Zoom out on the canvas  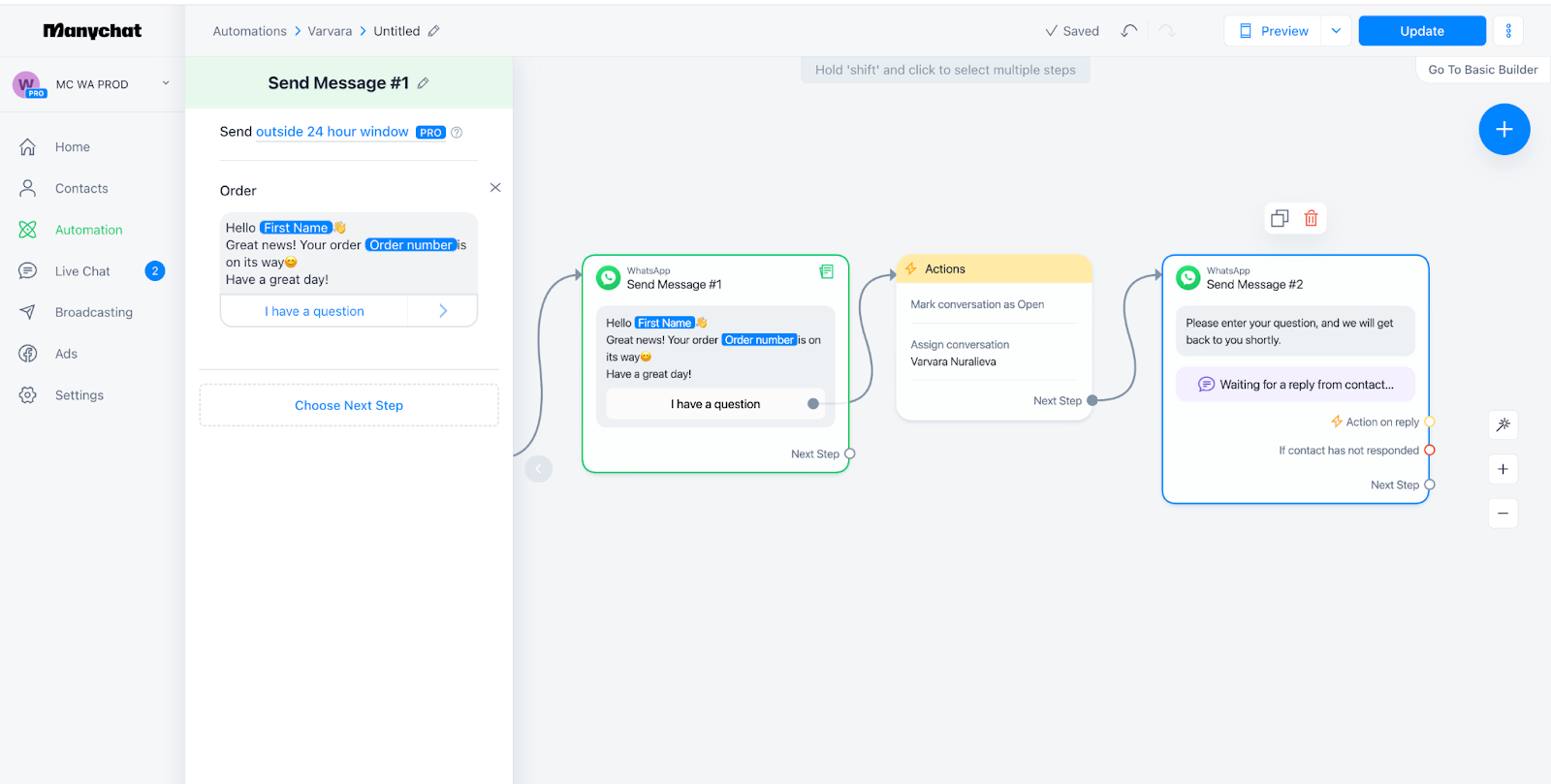tap(1503, 513)
